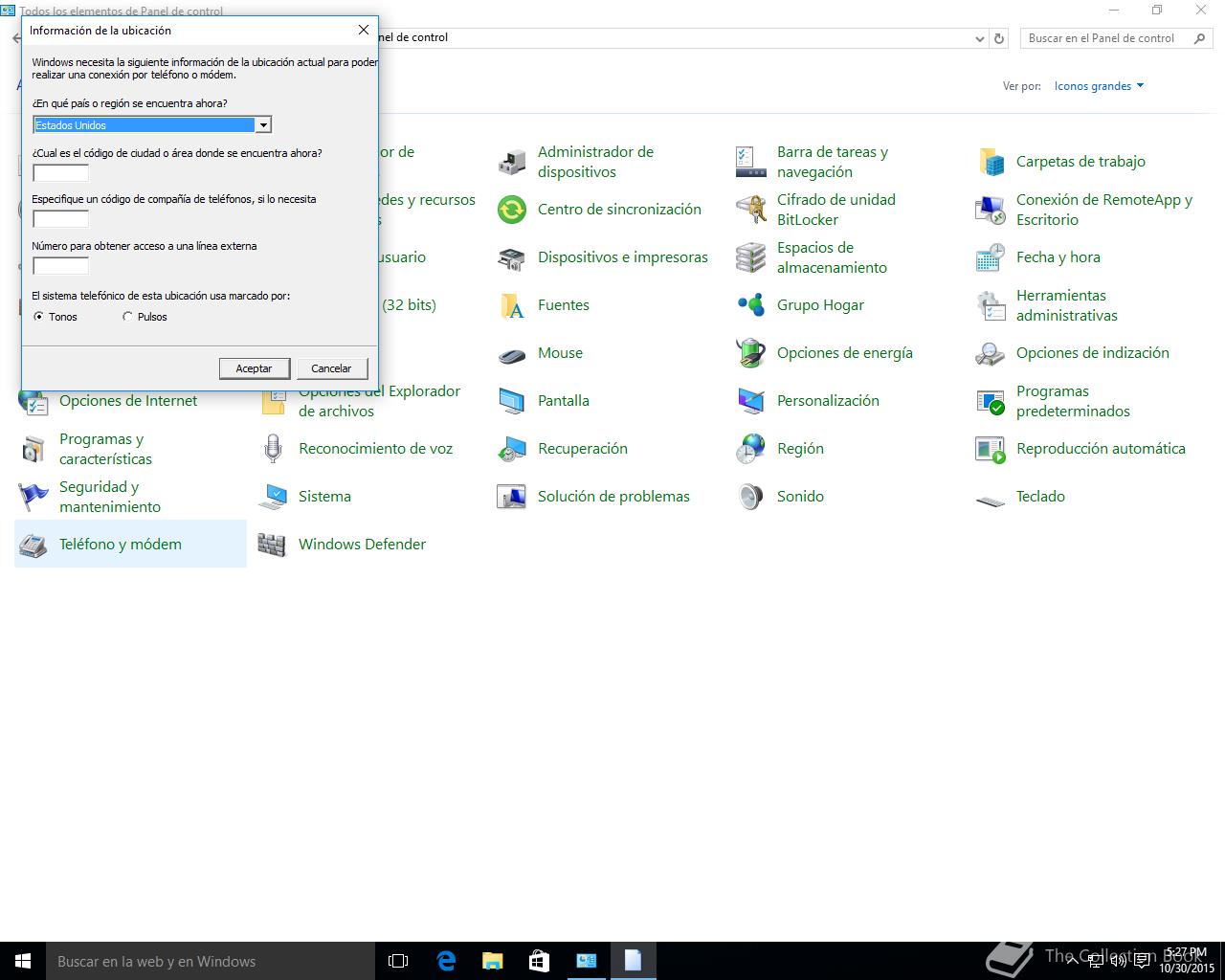The width and height of the screenshot is (1225, 980).
Task: Open the Iconos grandes view dropdown
Action: click(1099, 86)
